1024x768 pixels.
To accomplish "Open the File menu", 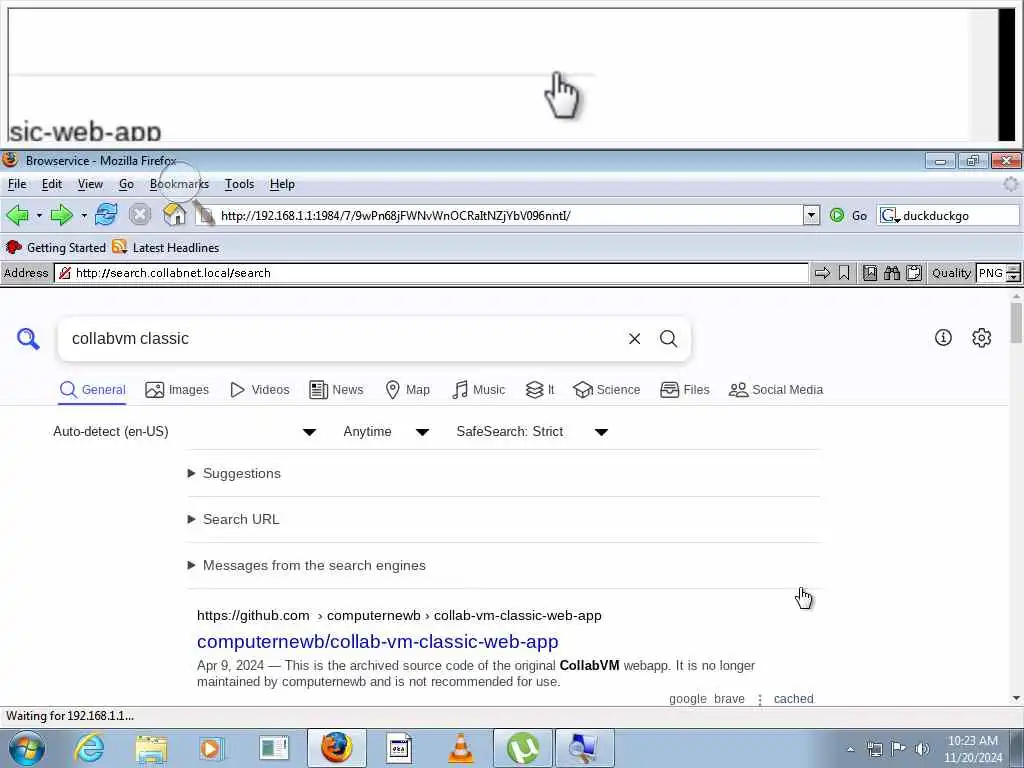I will [x=17, y=184].
